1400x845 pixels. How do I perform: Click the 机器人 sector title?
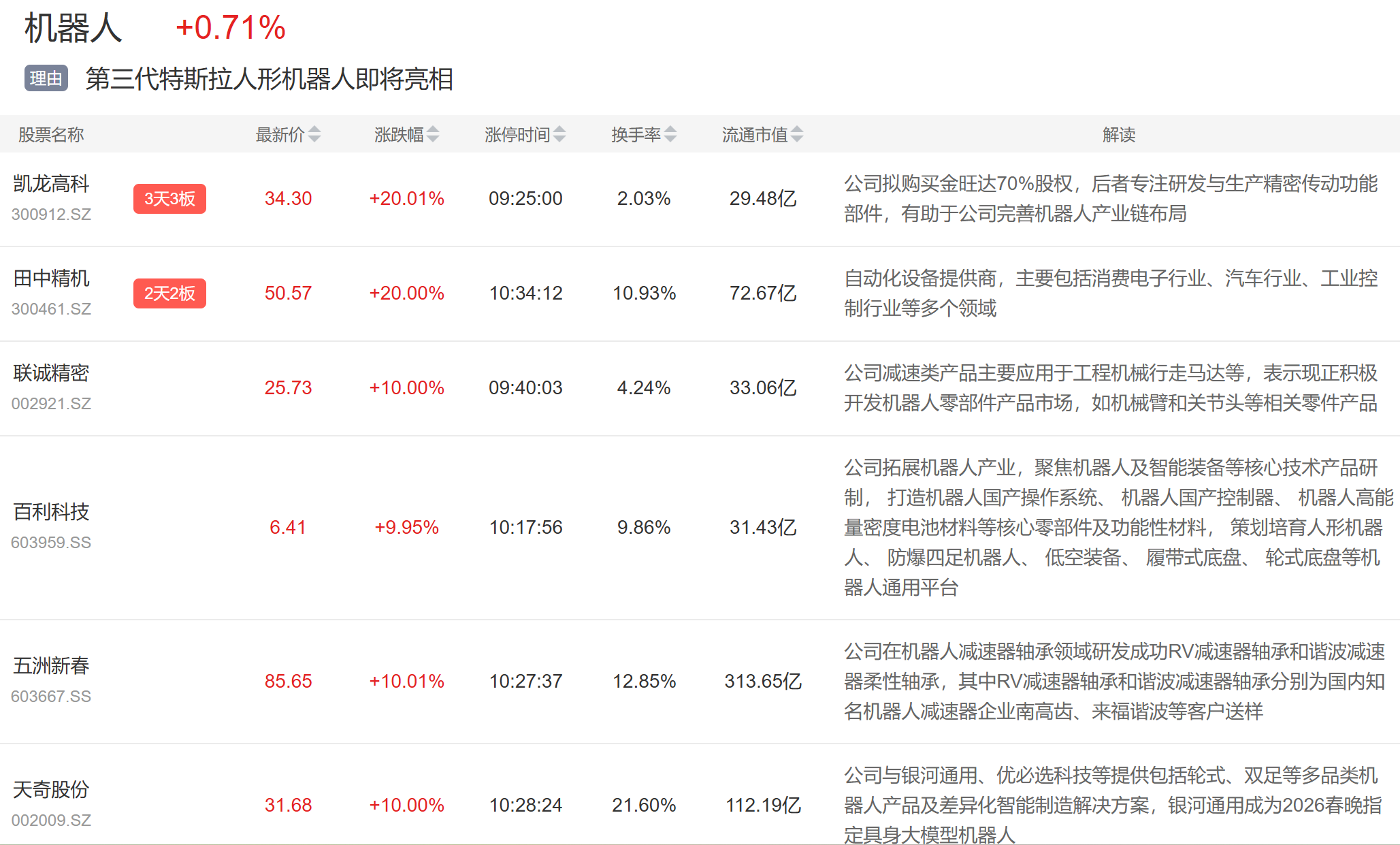tap(73, 29)
